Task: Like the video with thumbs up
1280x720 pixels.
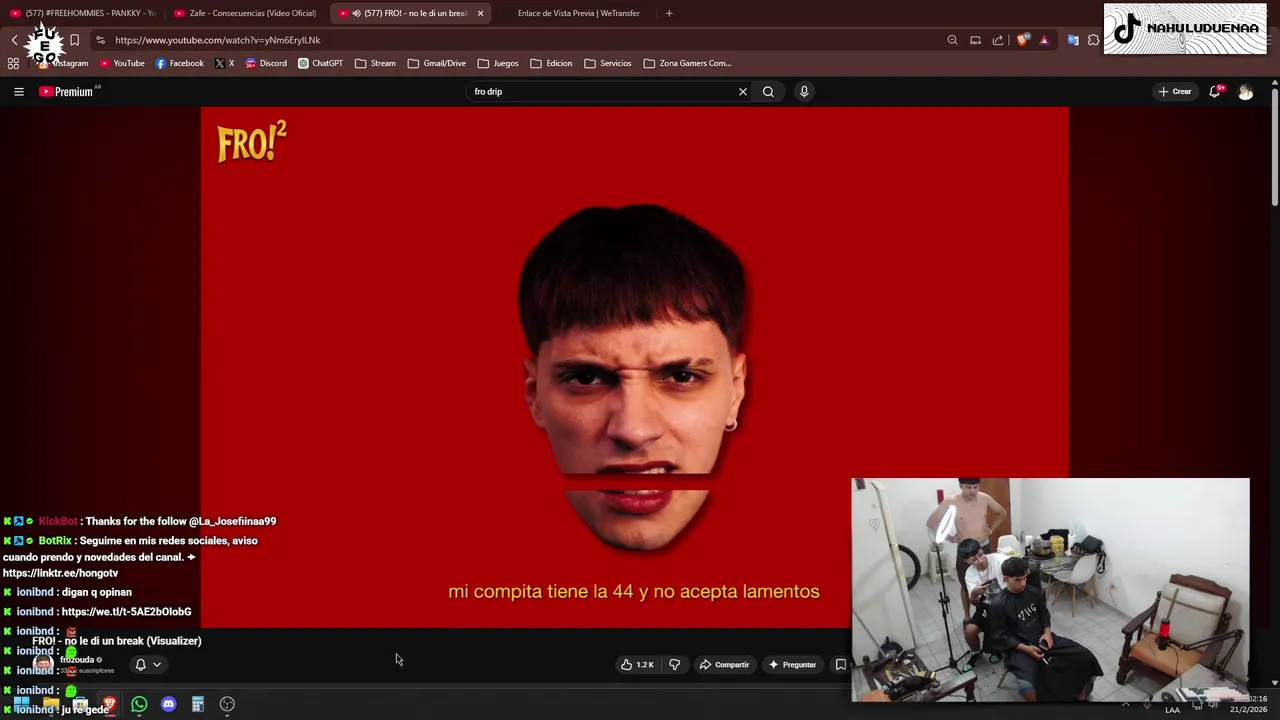Action: (x=637, y=664)
